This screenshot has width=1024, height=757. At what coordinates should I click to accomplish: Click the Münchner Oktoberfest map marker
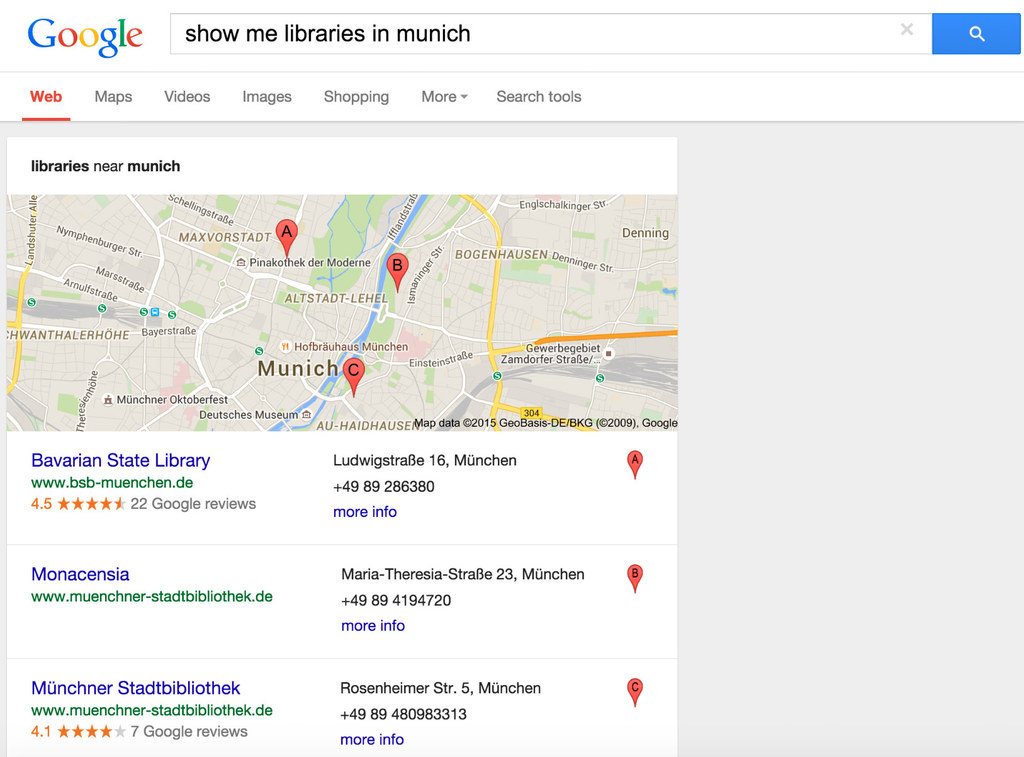[108, 400]
